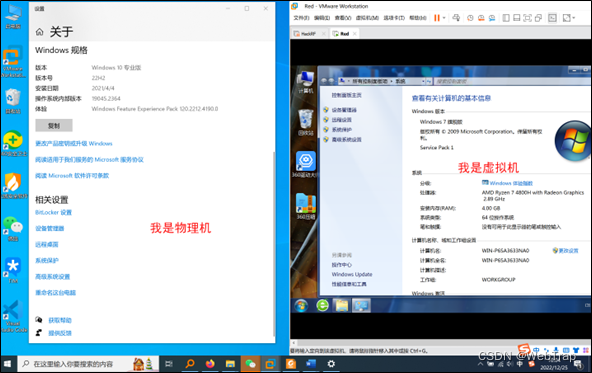Toggle the VMware library sidebar panel

[506, 18]
